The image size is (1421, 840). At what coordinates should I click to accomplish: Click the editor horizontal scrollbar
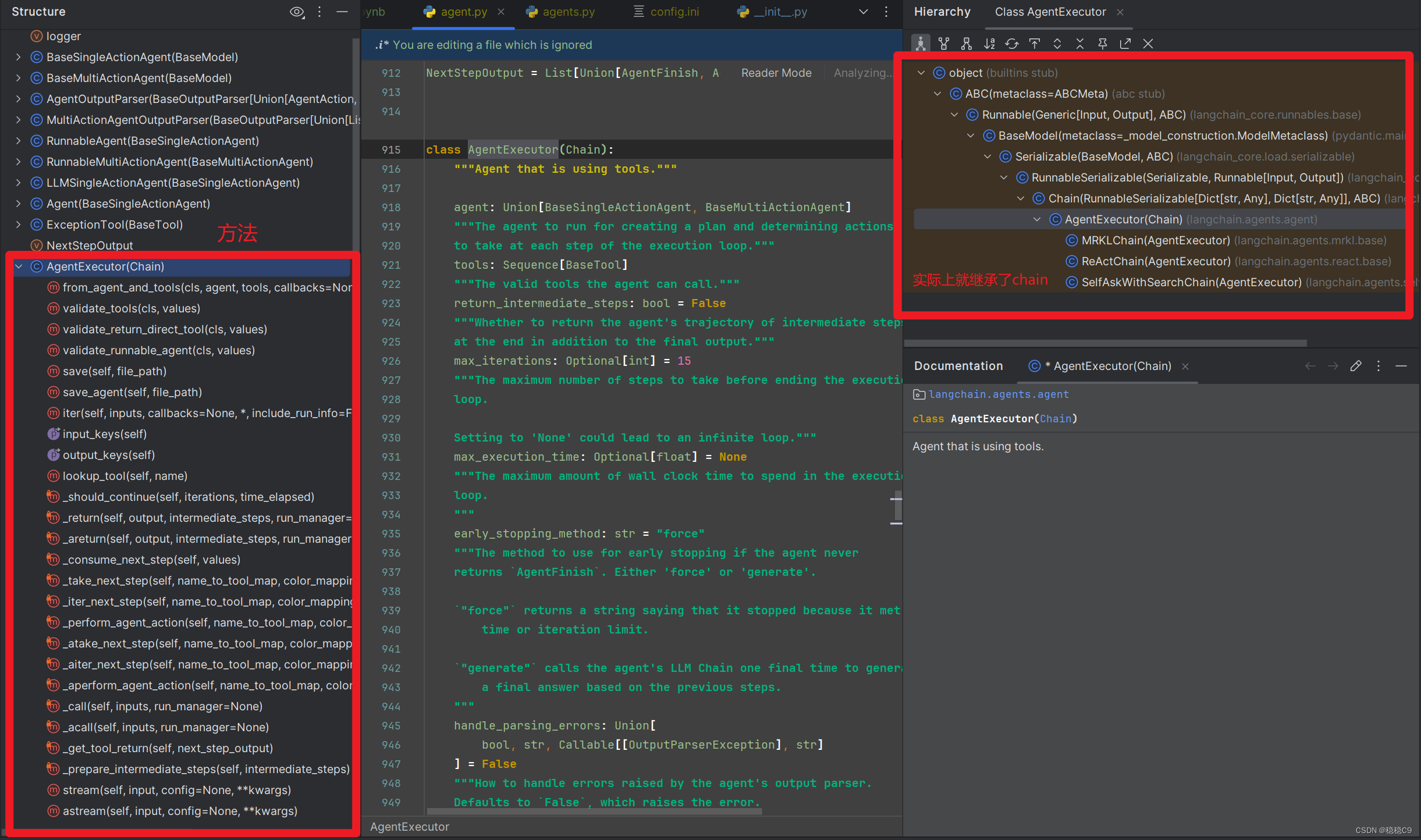point(594,811)
